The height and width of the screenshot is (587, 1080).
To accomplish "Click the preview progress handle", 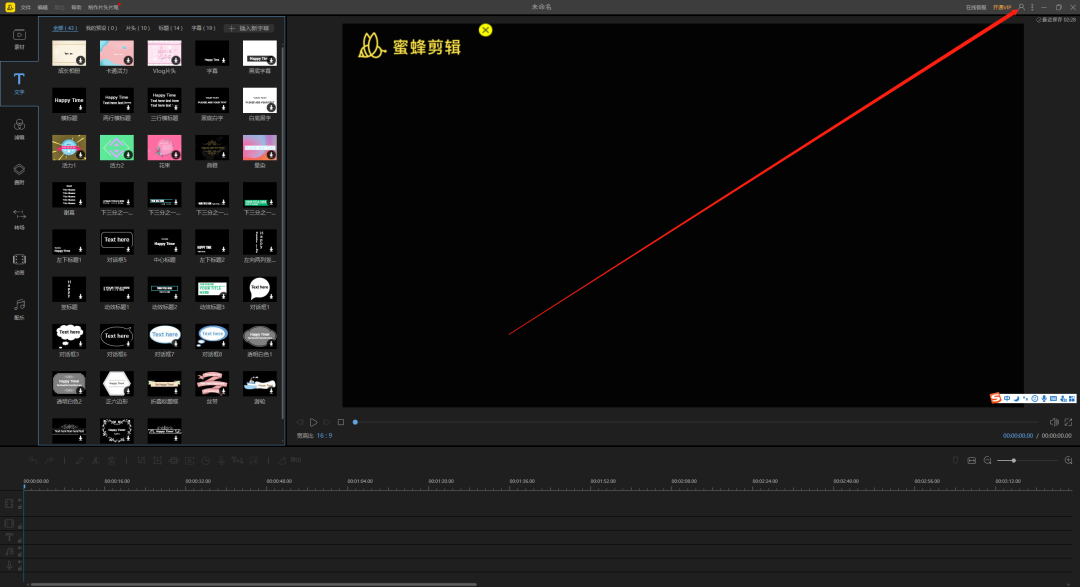I will pyautogui.click(x=355, y=422).
